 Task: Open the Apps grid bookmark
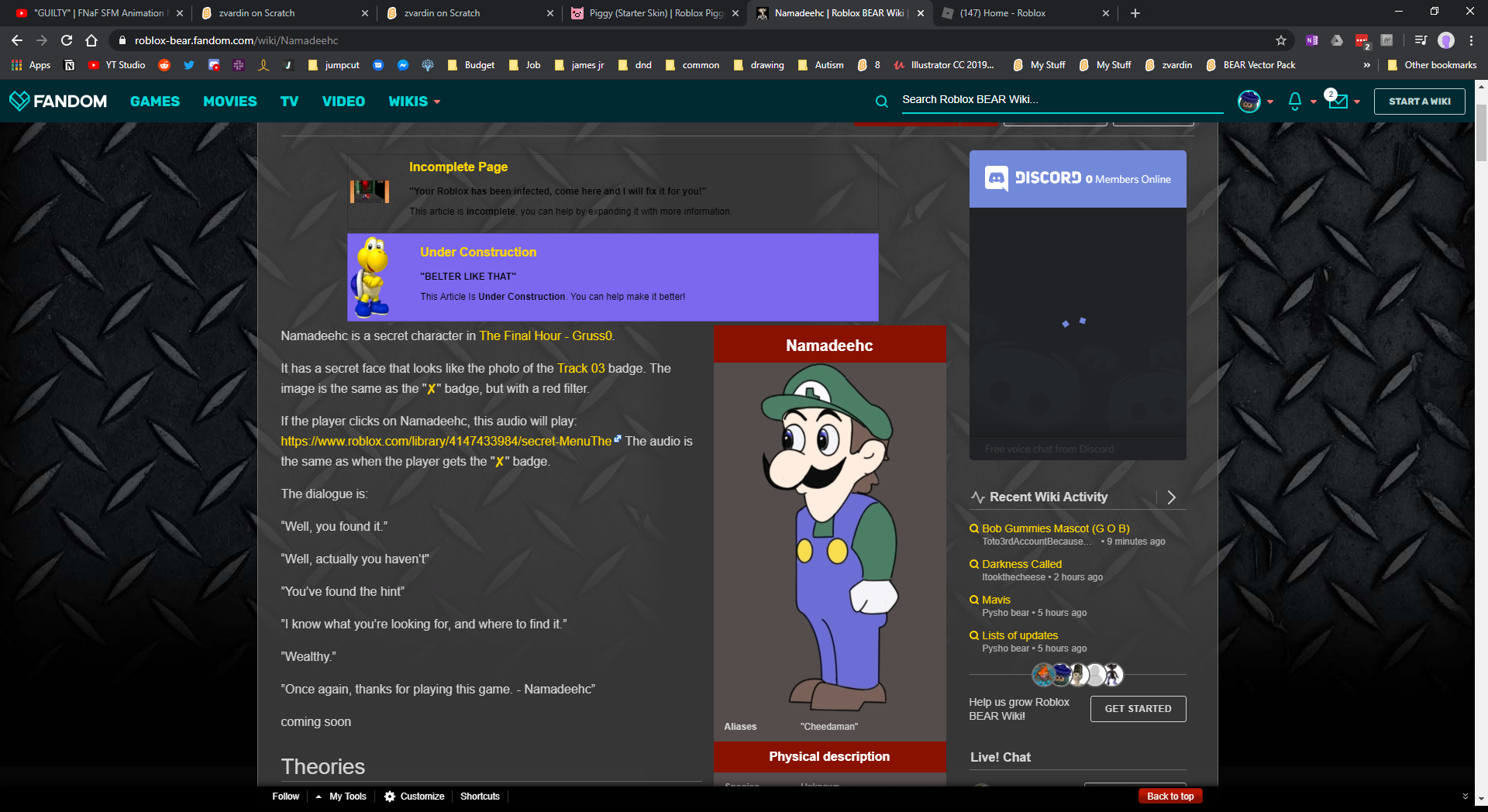tap(31, 65)
